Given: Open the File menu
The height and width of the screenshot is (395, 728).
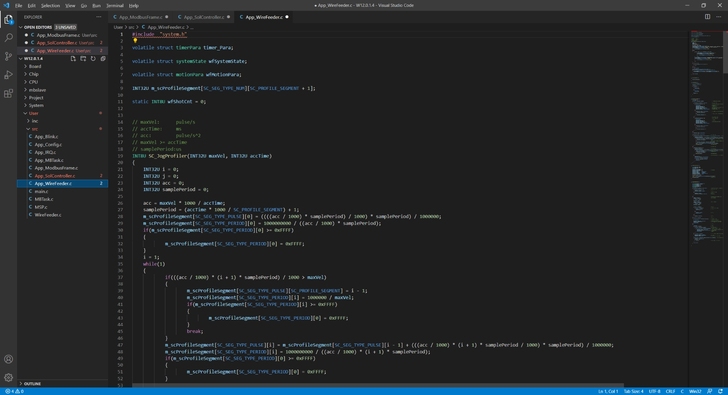Looking at the screenshot, I should point(19,6).
